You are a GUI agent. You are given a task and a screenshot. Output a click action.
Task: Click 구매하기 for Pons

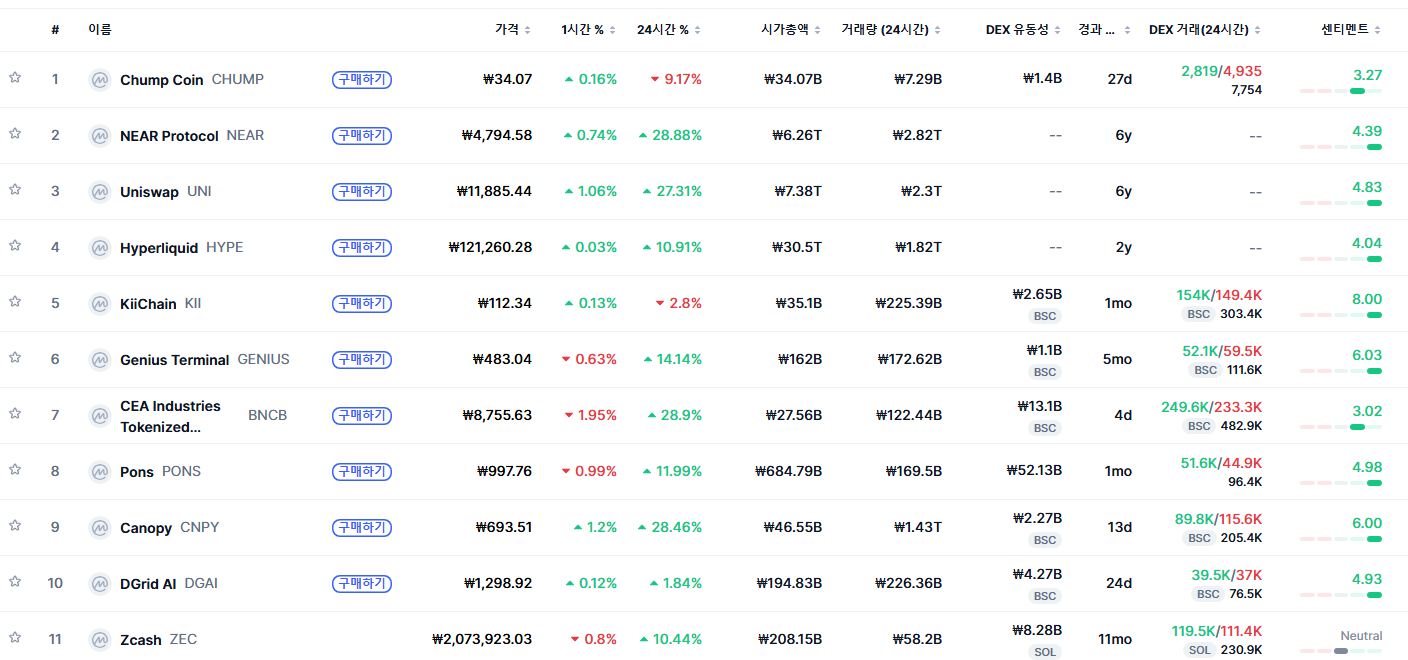coord(362,472)
